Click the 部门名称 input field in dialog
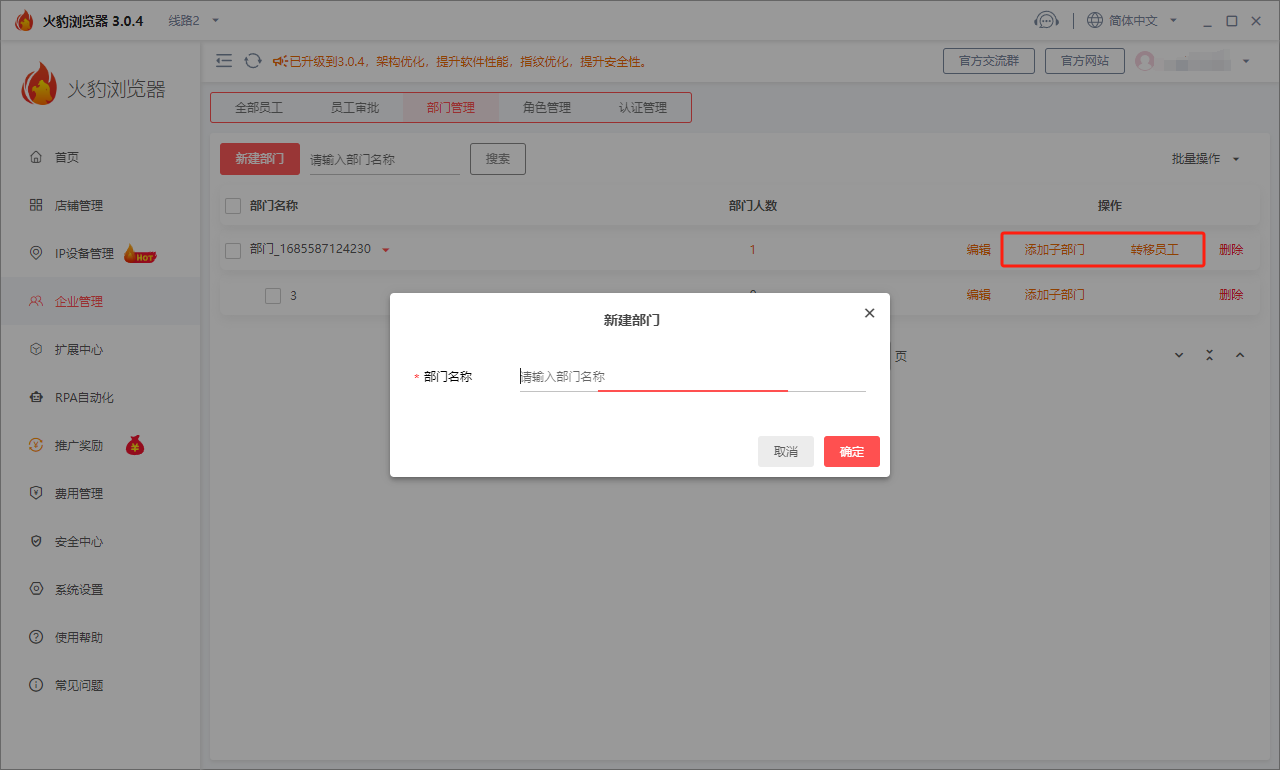 click(x=691, y=377)
